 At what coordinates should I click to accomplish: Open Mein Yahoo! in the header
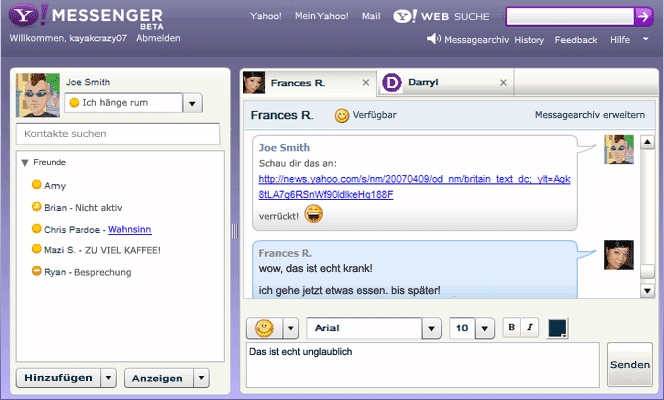pos(321,16)
